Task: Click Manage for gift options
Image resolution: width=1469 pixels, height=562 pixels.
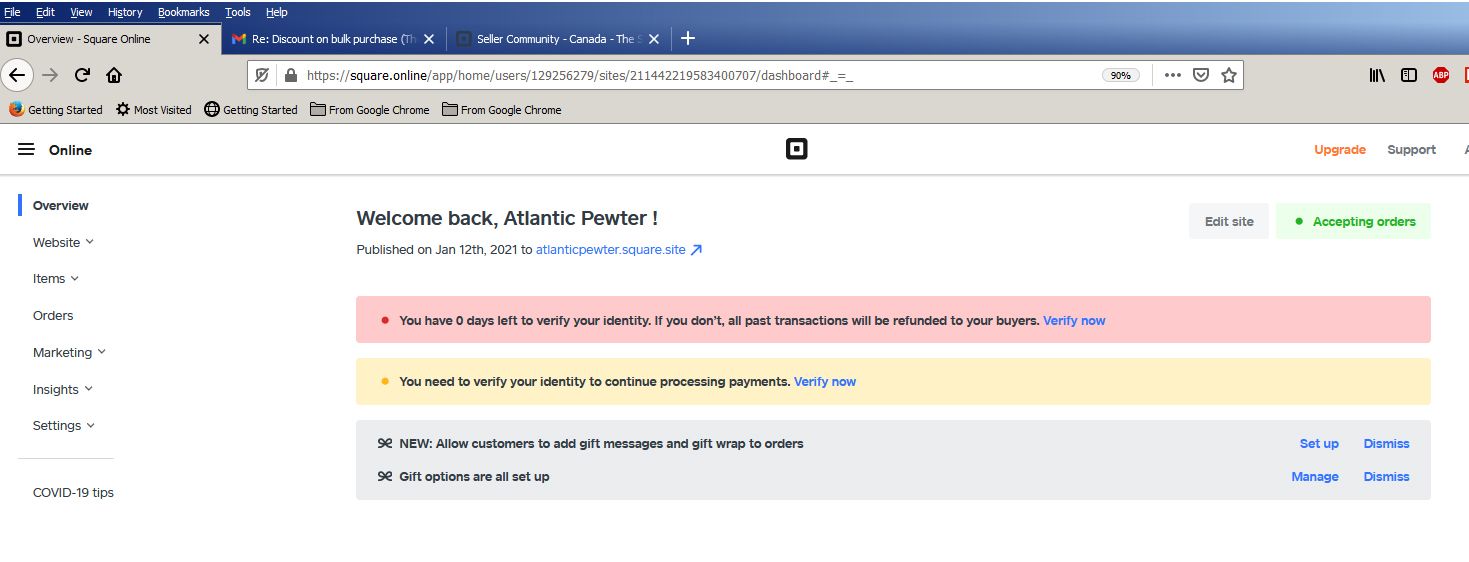Action: [x=1315, y=476]
